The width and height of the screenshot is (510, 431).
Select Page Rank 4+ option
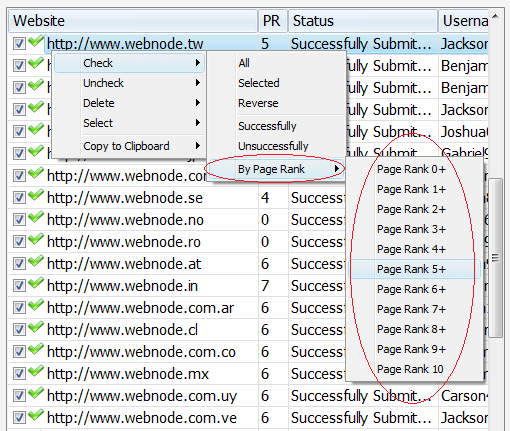pos(414,249)
